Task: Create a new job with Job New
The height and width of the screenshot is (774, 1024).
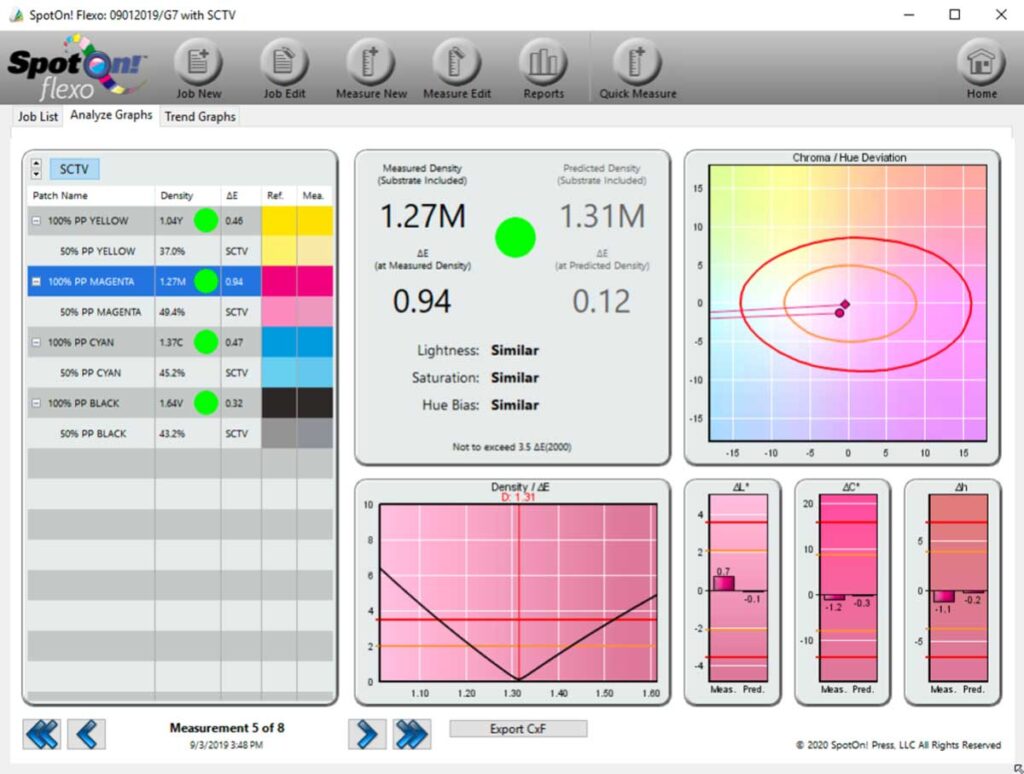Action: click(197, 62)
